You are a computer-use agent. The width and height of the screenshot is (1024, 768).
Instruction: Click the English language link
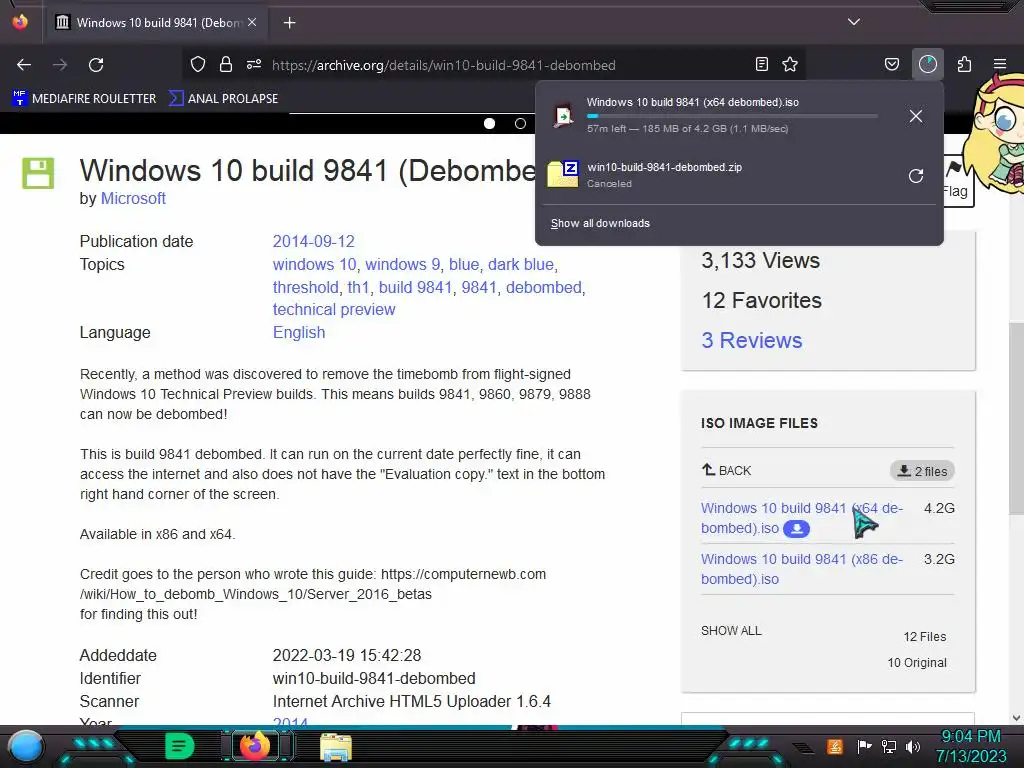pos(298,332)
